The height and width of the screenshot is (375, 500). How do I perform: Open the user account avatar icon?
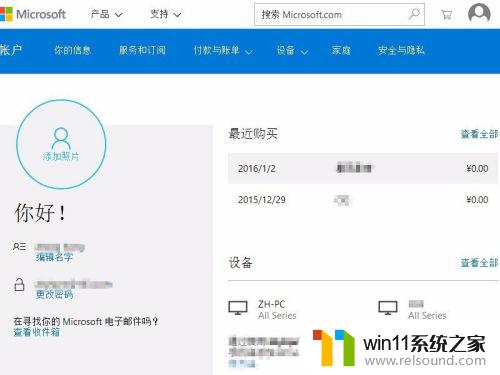point(479,14)
